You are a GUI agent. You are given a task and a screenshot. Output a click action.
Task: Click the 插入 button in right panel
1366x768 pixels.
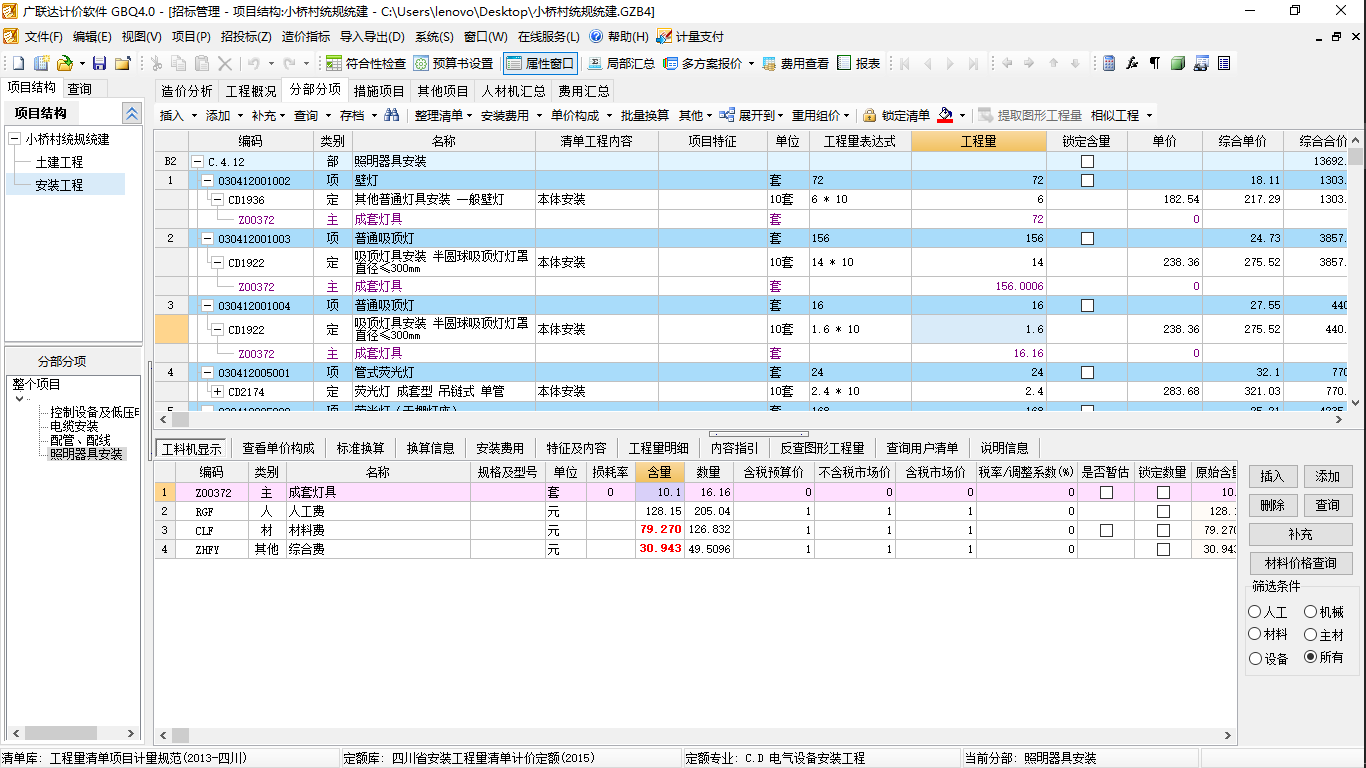[x=1271, y=477]
